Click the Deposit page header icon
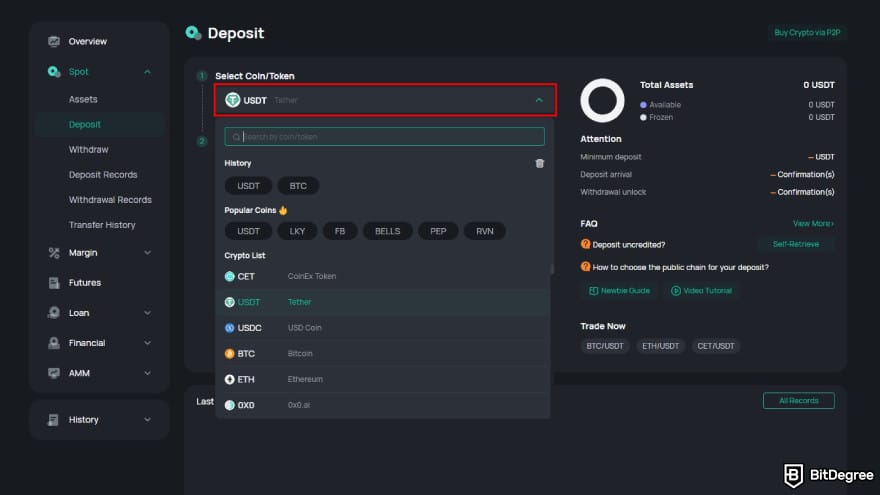 tap(194, 33)
